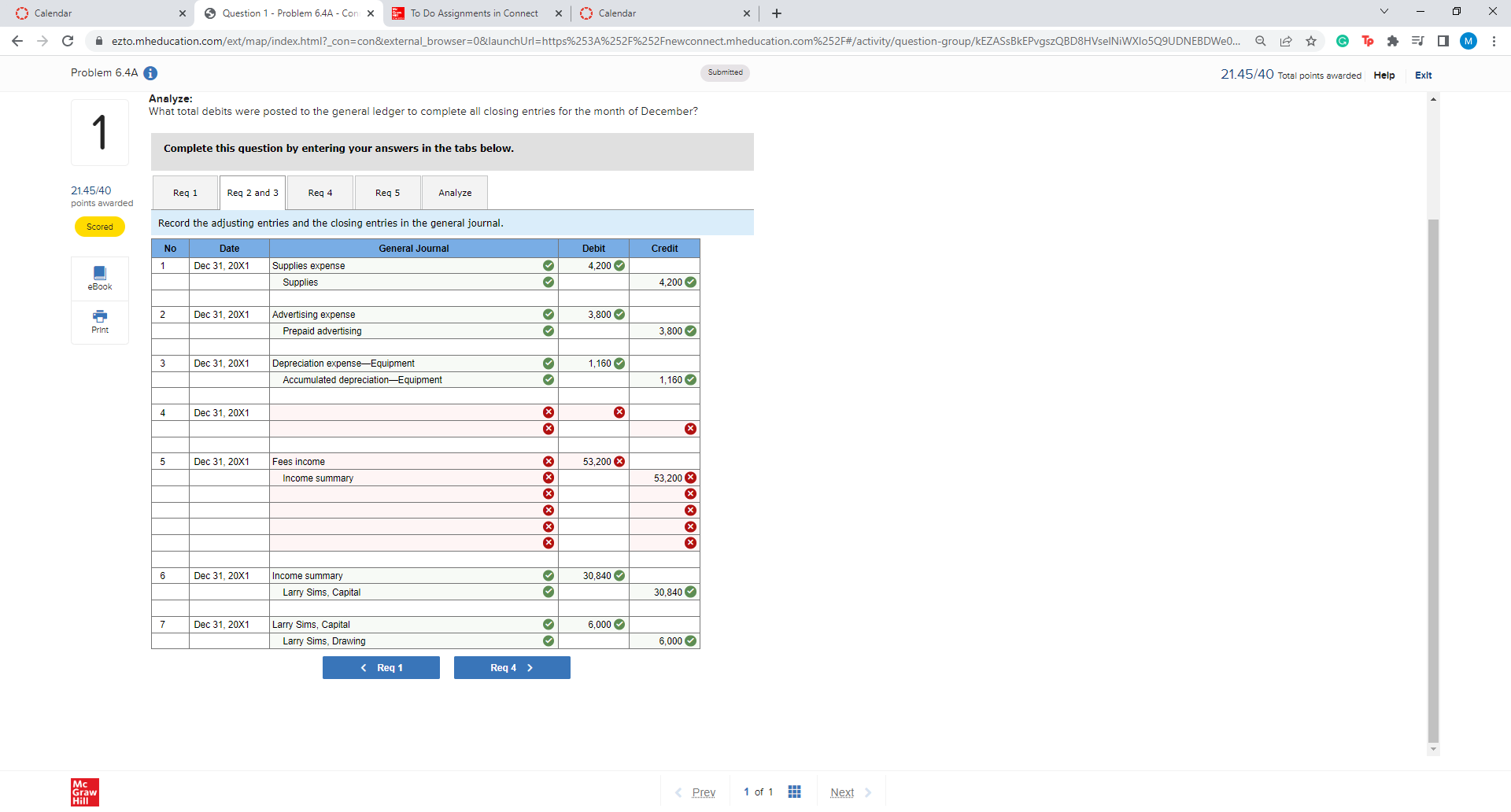Screen dimensions: 1511x812
Task: Toggle the browser side panel icon
Action: (1443, 41)
